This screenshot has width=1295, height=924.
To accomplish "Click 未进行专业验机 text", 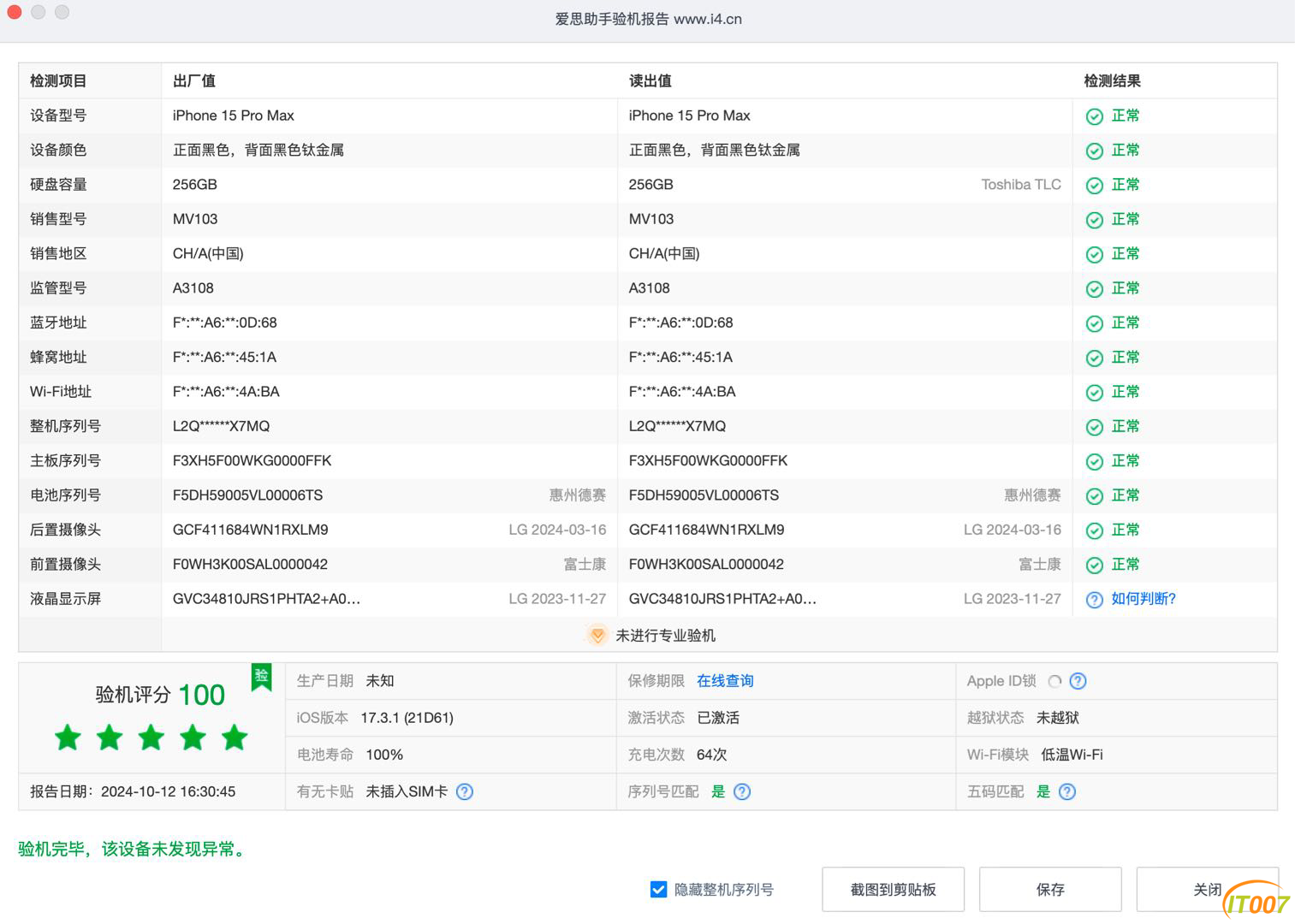I will tap(665, 636).
